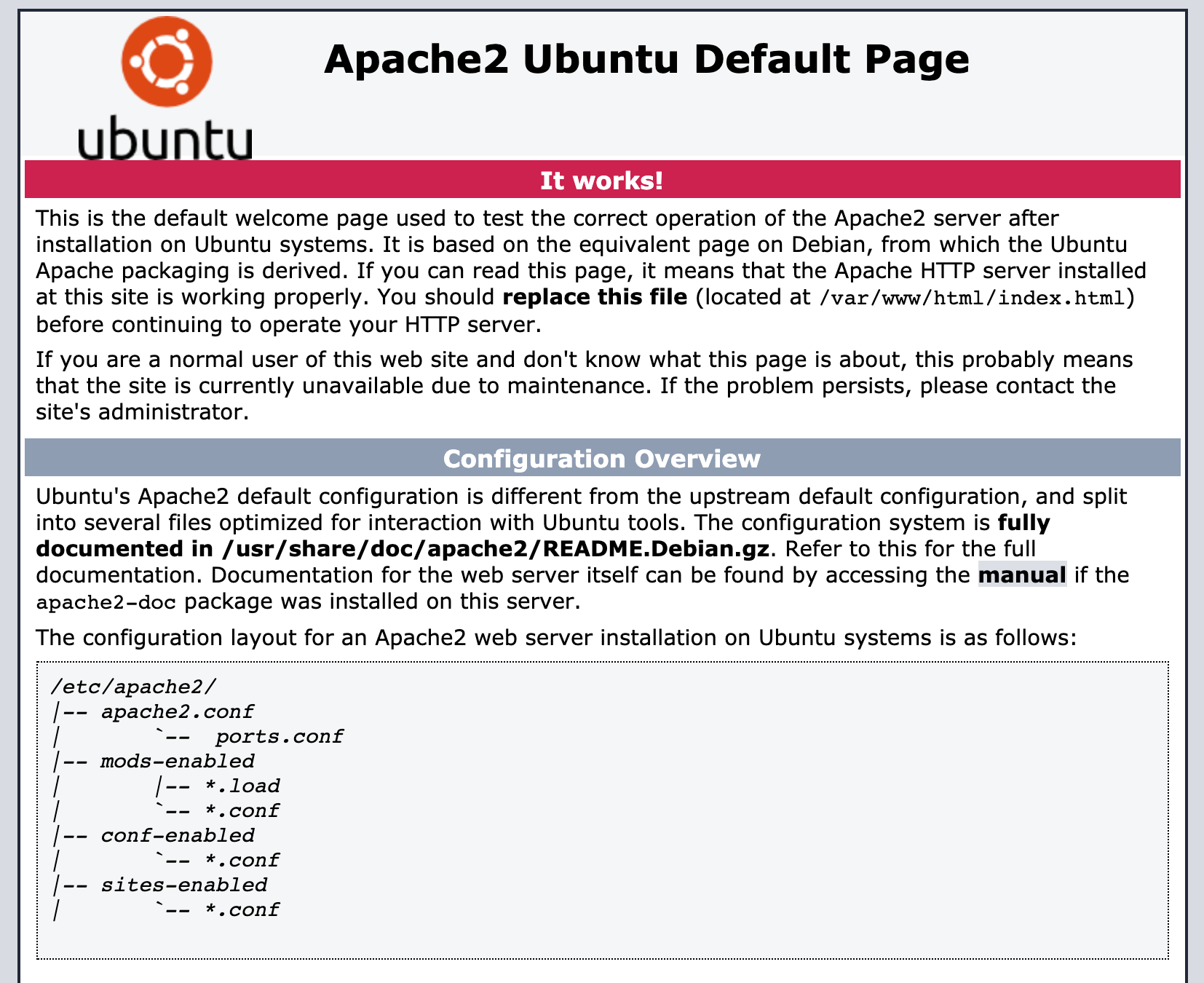Select the mods-enabled directory entry
The width and height of the screenshot is (1204, 983).
pyautogui.click(x=176, y=761)
